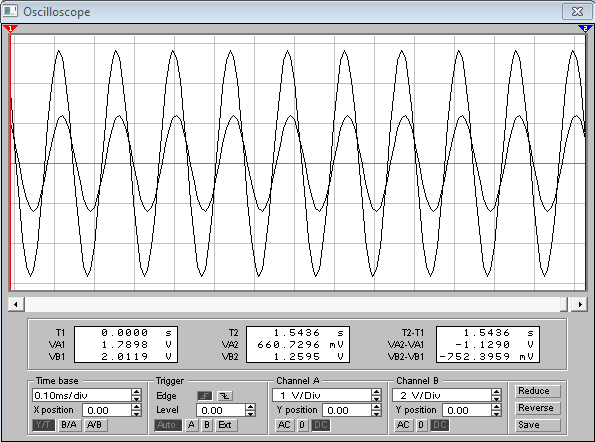Set Channel A coupling to AC
This screenshot has width=595, height=442.
click(284, 425)
